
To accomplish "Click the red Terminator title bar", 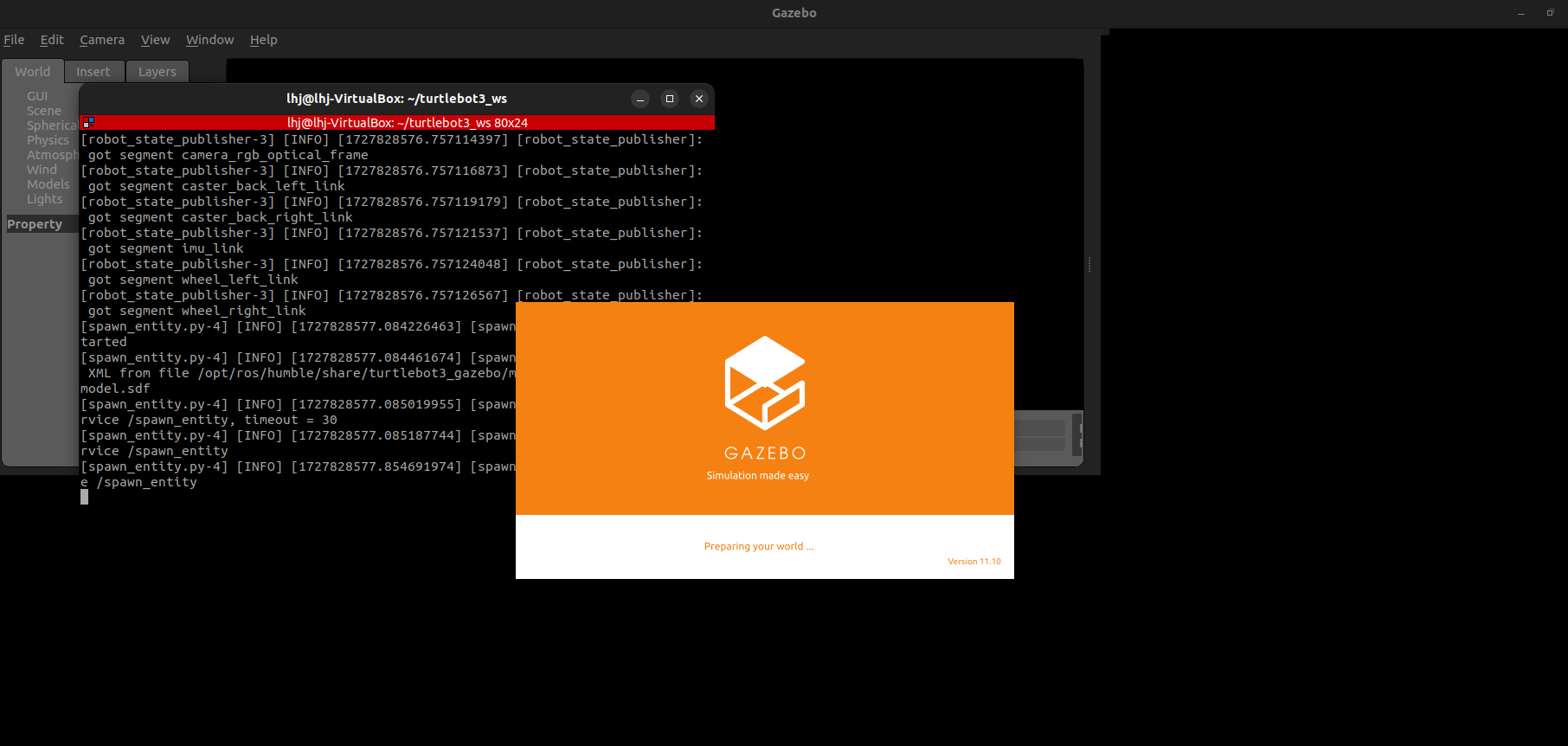I will [397, 123].
